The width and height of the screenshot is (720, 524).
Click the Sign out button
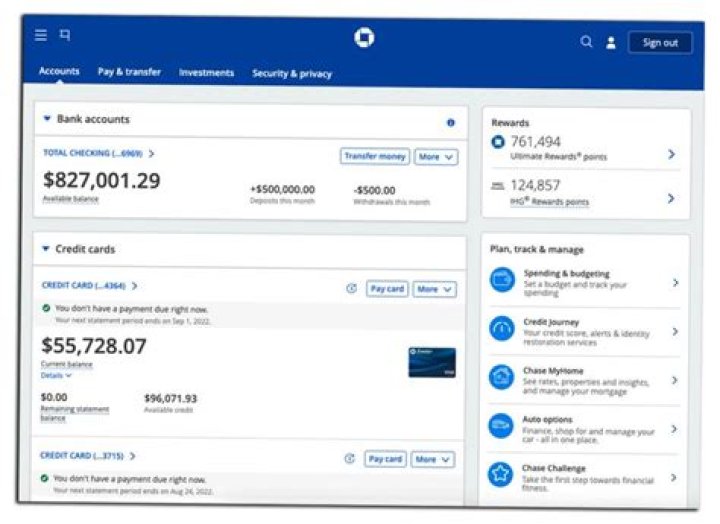click(x=660, y=43)
